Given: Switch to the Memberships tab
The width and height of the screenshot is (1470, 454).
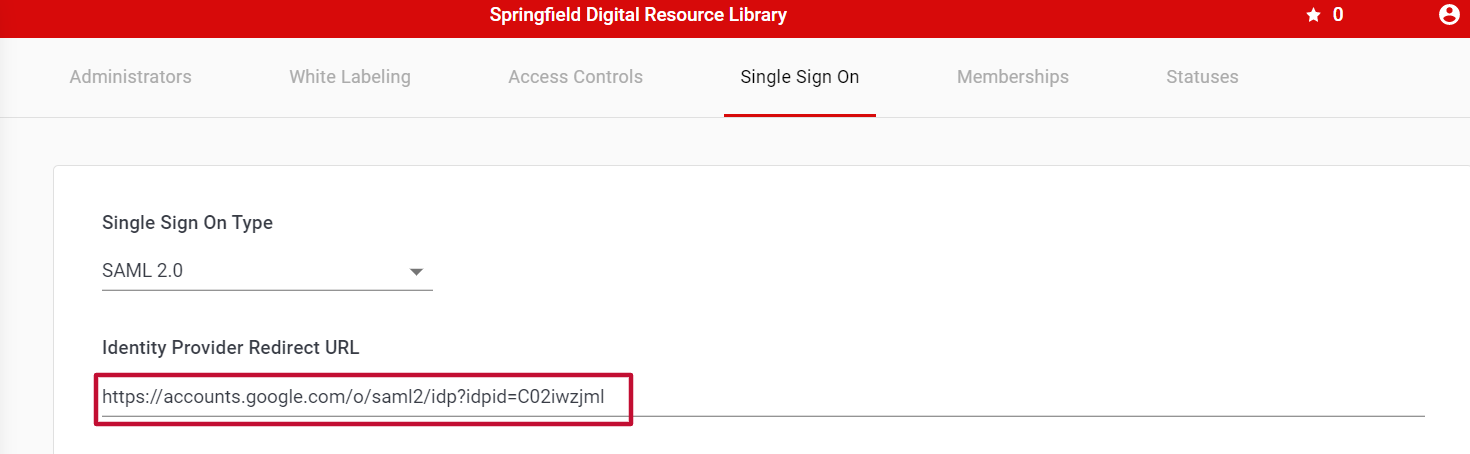Looking at the screenshot, I should click(x=1013, y=77).
